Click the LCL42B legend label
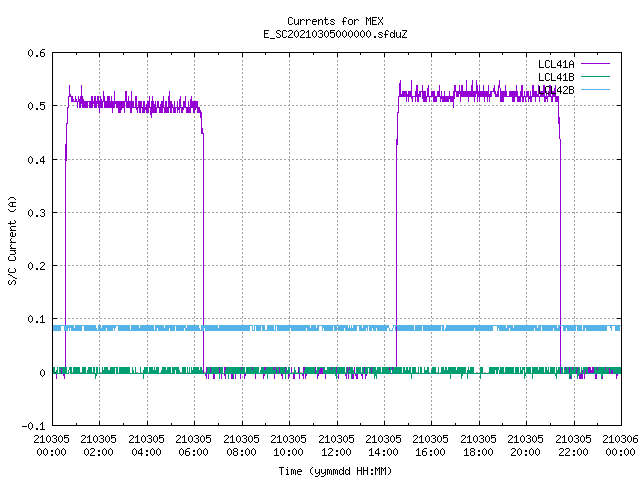Screen dimensions: 640x480 coord(556,90)
